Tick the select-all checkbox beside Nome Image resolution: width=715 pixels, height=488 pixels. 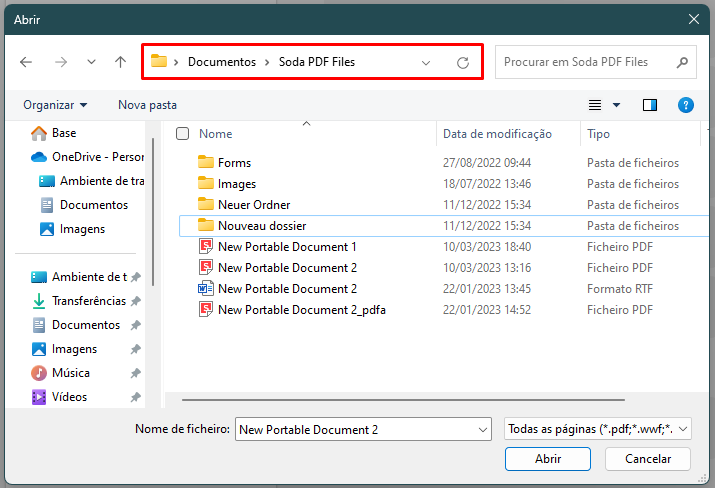click(182, 134)
